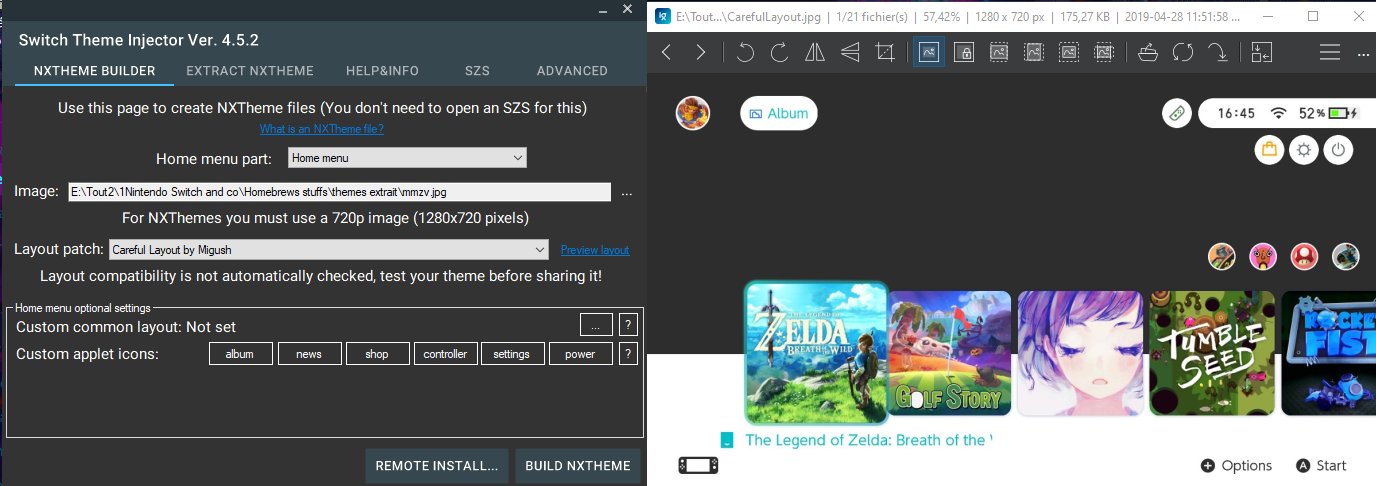Click the controller link icon near clock
The height and width of the screenshot is (486, 1376).
pos(1177,113)
